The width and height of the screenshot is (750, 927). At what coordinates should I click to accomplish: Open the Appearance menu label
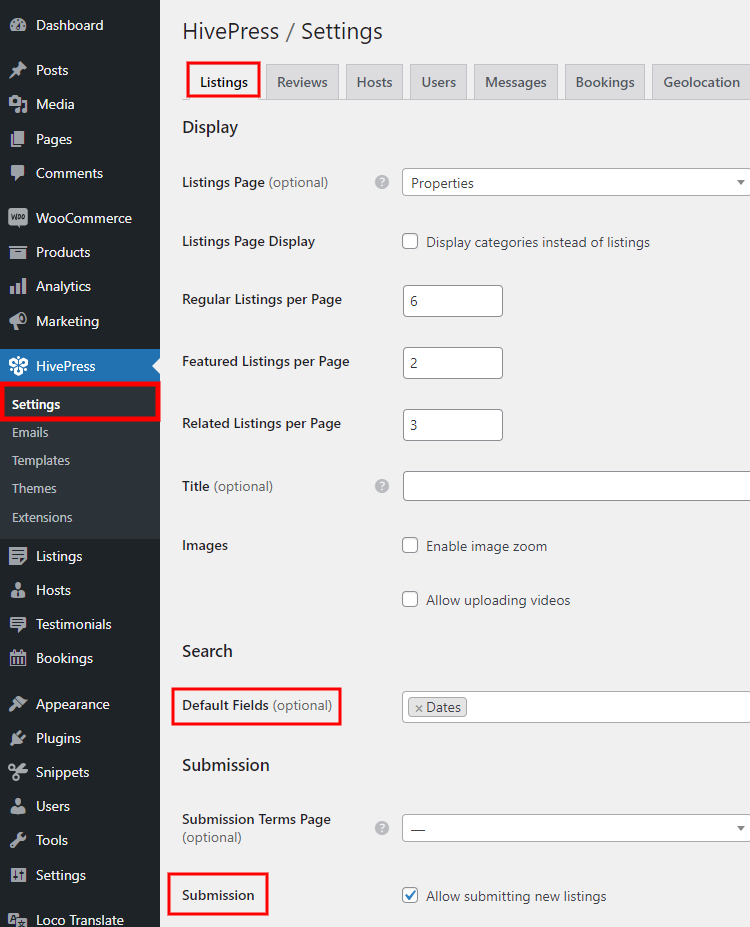[x=73, y=704]
